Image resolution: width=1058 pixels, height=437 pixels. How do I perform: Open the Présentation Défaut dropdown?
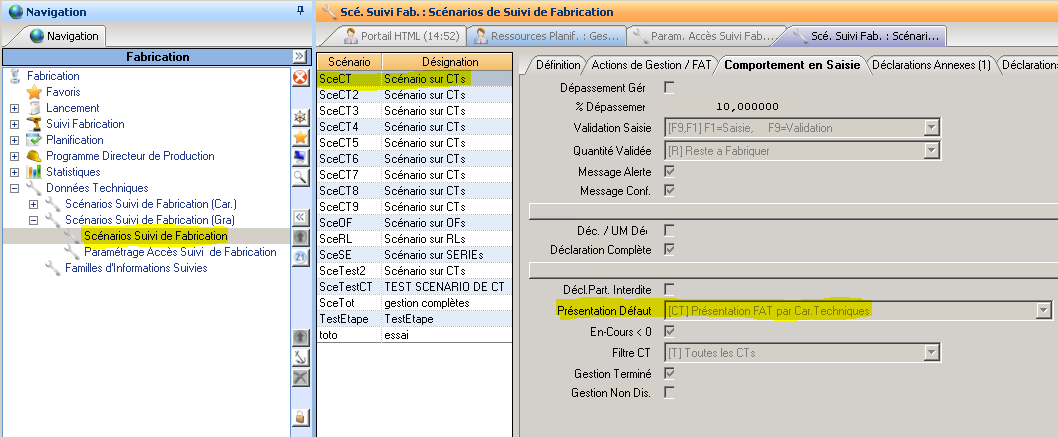(x=1044, y=311)
